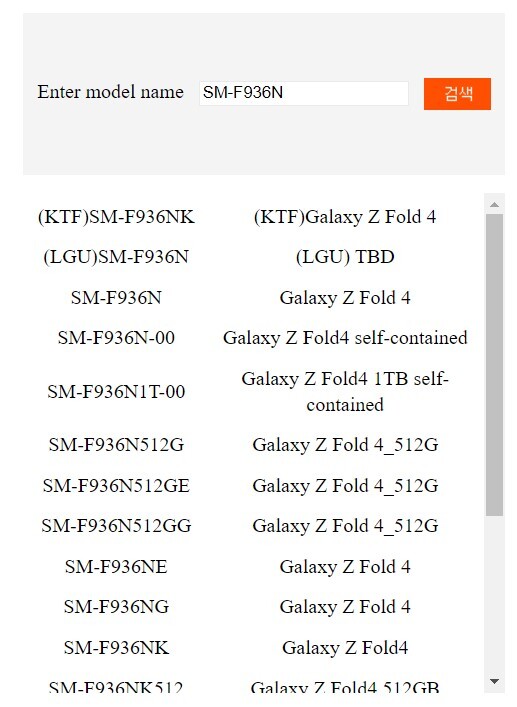Image resolution: width=517 pixels, height=707 pixels.
Task: Click the scrollbar up arrow
Action: point(494,205)
